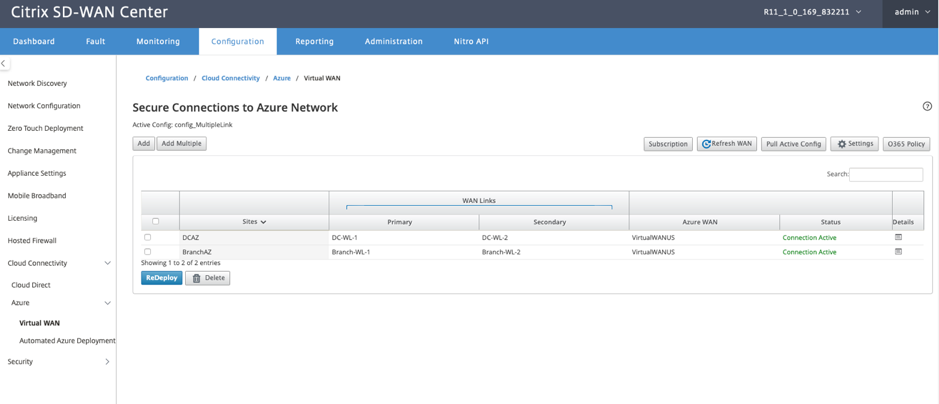
Task: Collapse the sidebar with the left chevron
Action: pos(3,62)
